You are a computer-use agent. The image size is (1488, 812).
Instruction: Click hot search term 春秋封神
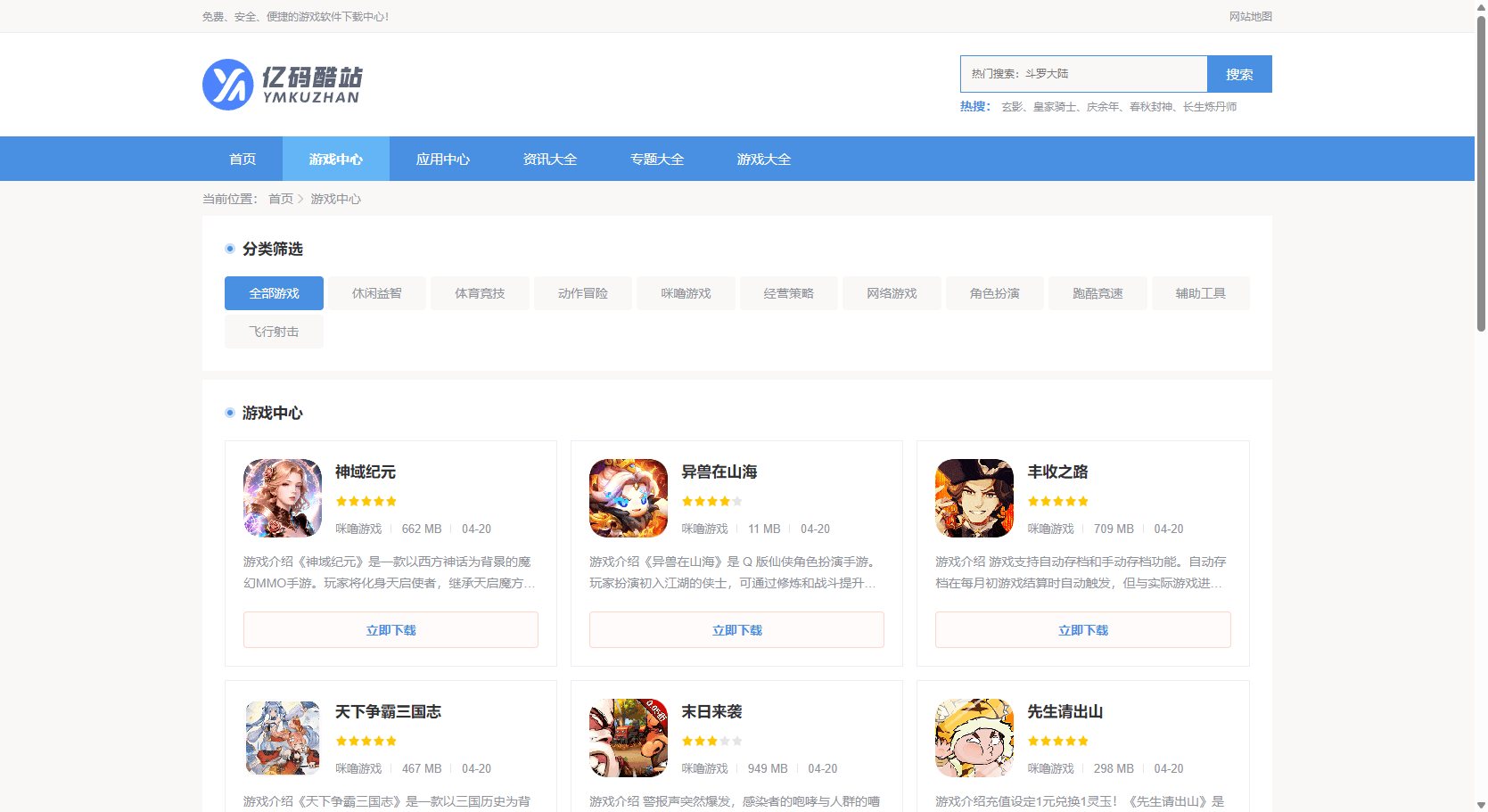1151,106
